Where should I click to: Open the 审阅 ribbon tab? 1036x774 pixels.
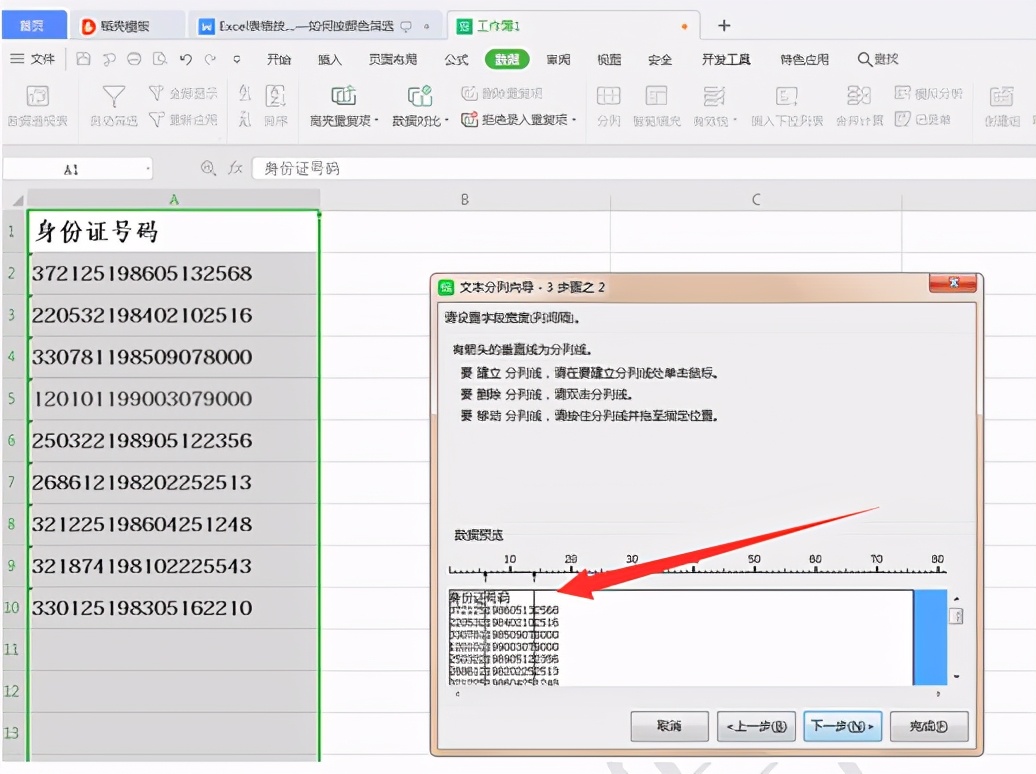pos(558,59)
